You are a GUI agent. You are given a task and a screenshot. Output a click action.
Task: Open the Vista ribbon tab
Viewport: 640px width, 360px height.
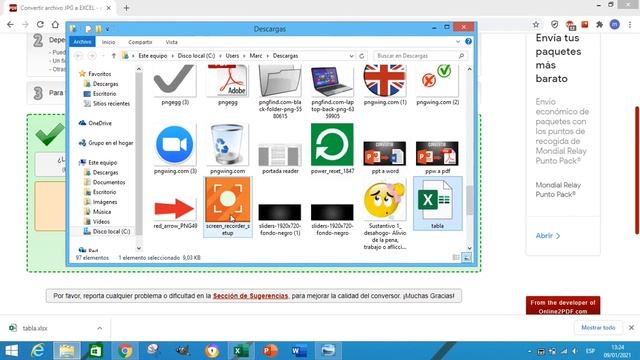pos(171,42)
